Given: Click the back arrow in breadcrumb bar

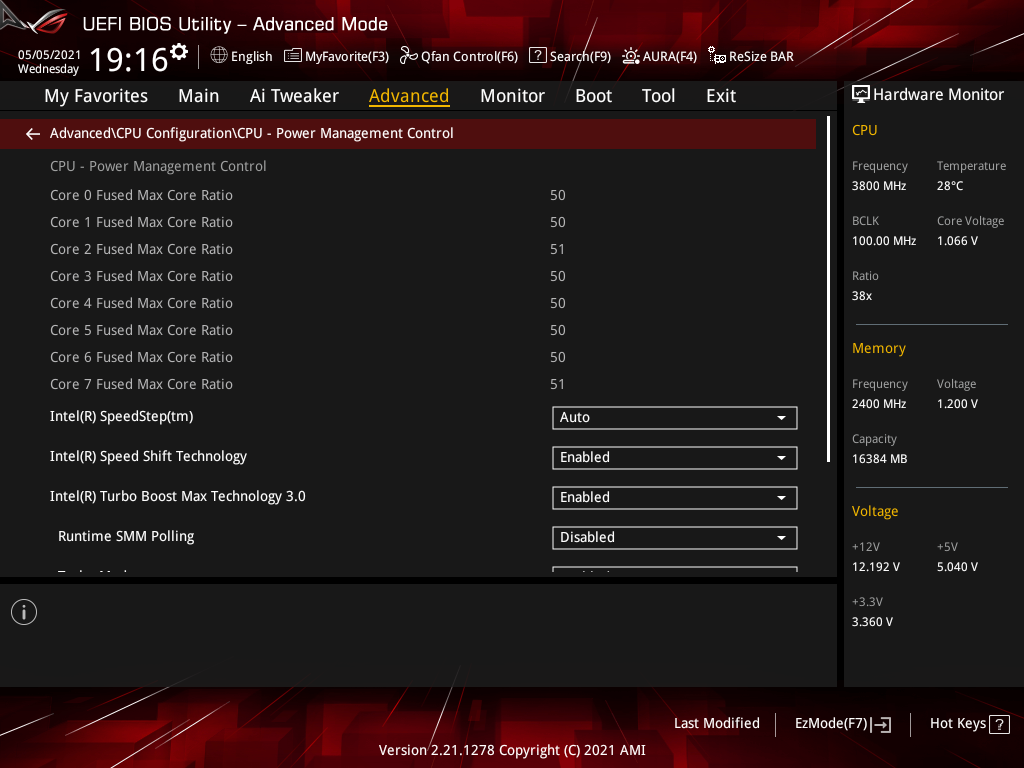Looking at the screenshot, I should click(x=33, y=134).
